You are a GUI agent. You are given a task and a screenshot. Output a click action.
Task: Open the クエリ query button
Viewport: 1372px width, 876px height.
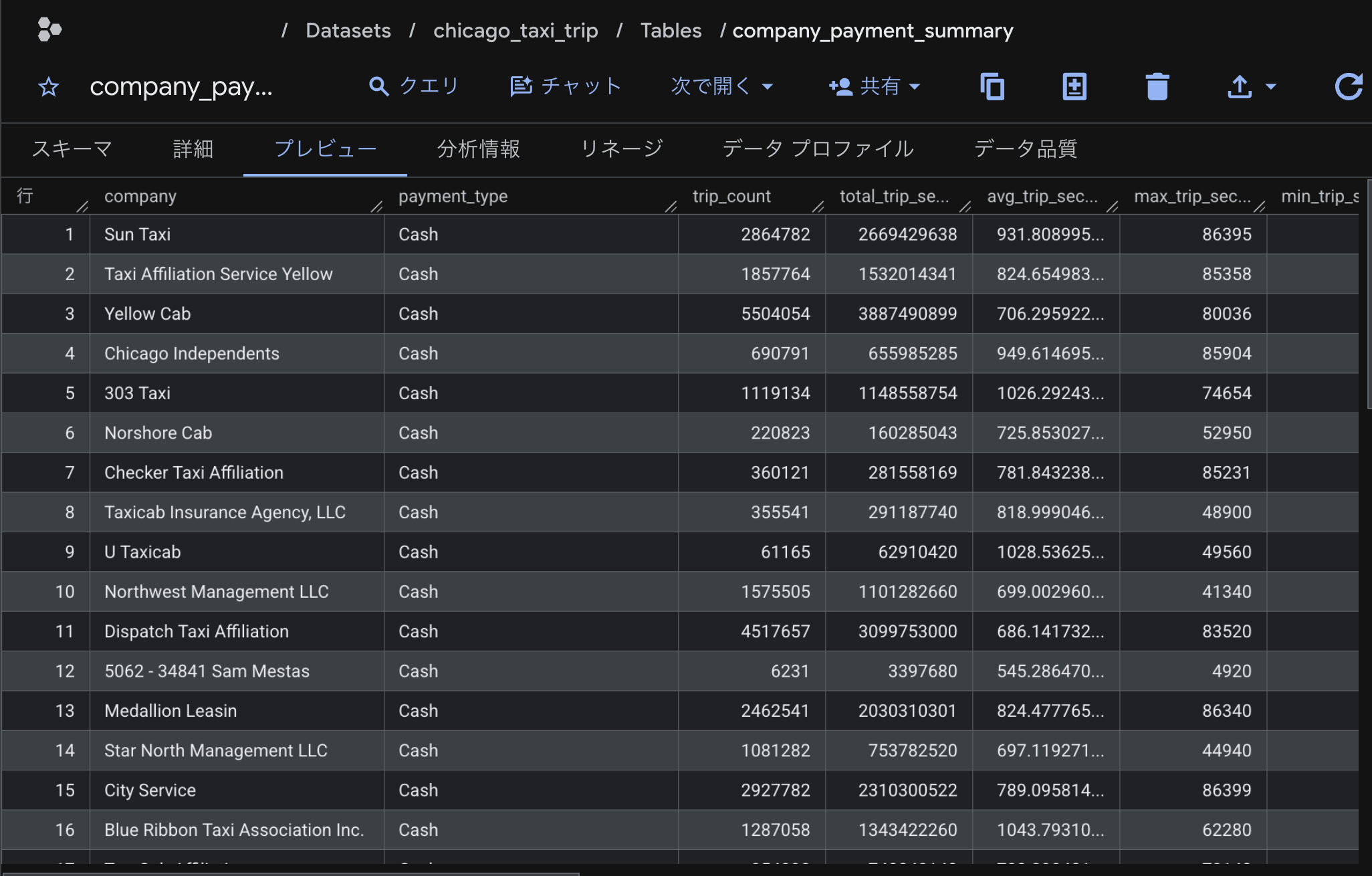tap(414, 86)
